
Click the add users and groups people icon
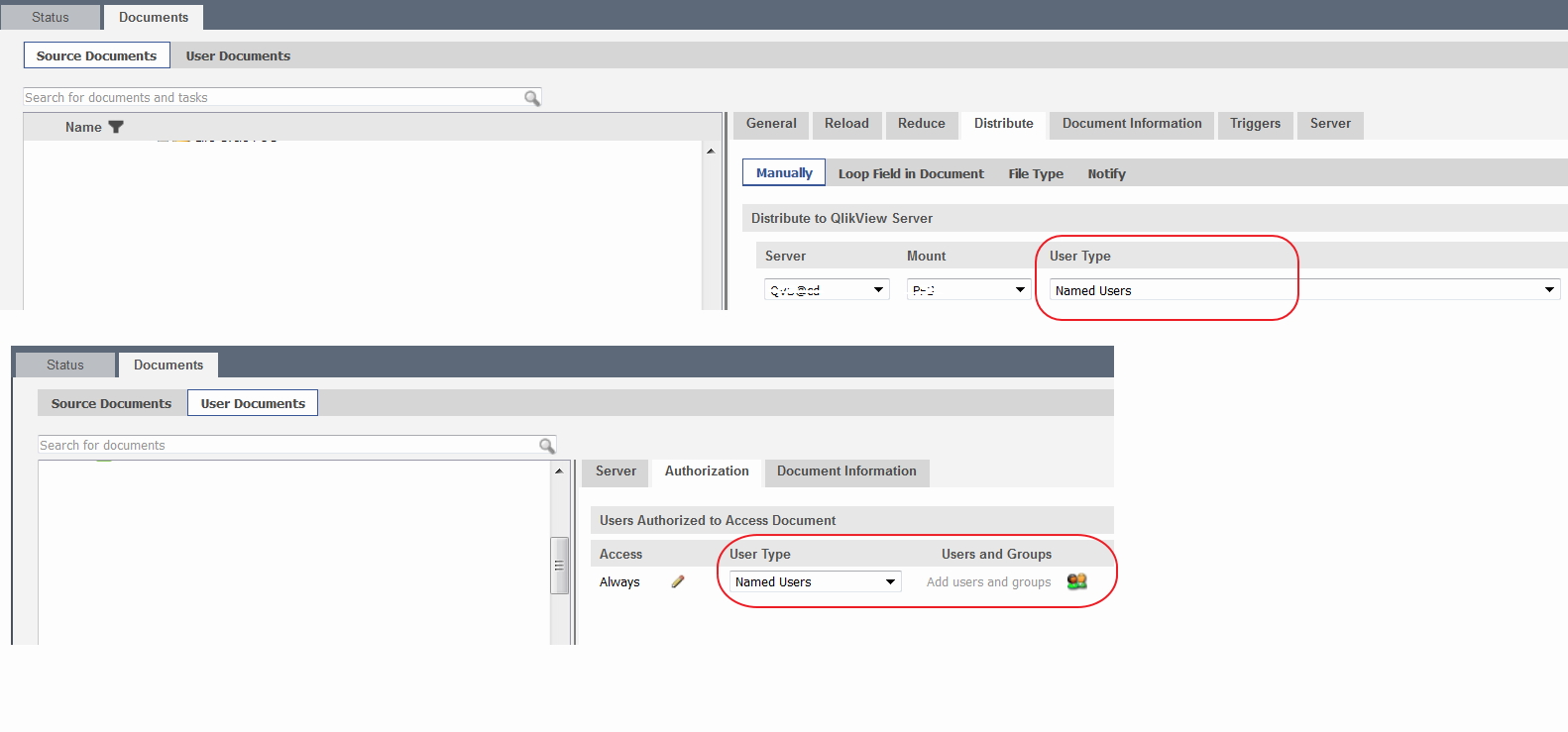[1077, 581]
